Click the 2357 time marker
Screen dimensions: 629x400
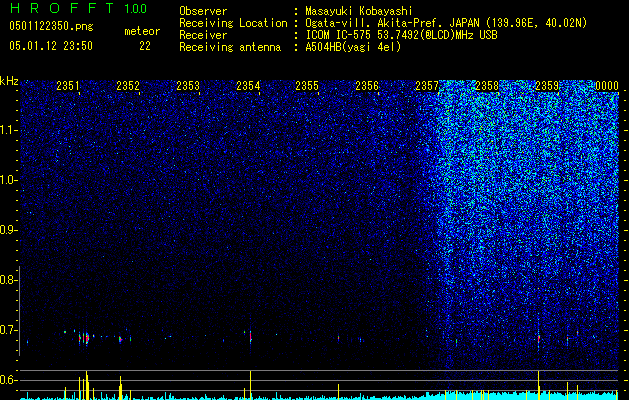tap(427, 86)
